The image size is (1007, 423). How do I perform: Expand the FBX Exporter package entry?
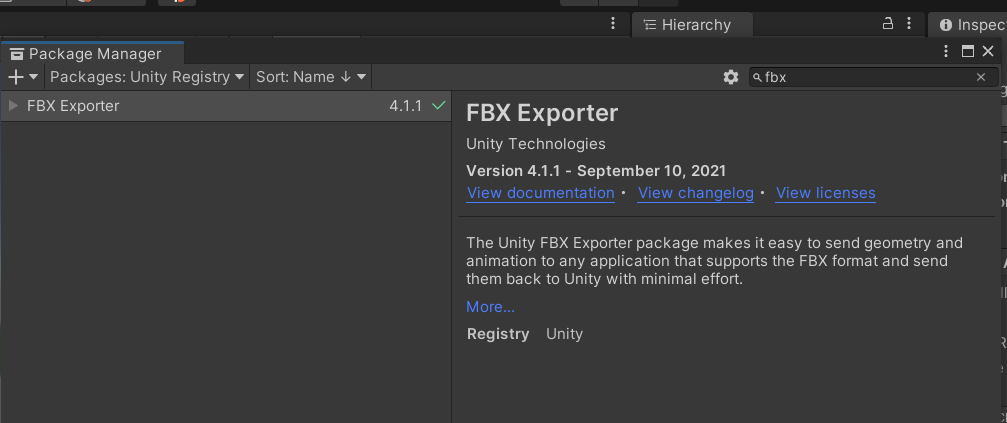13,106
